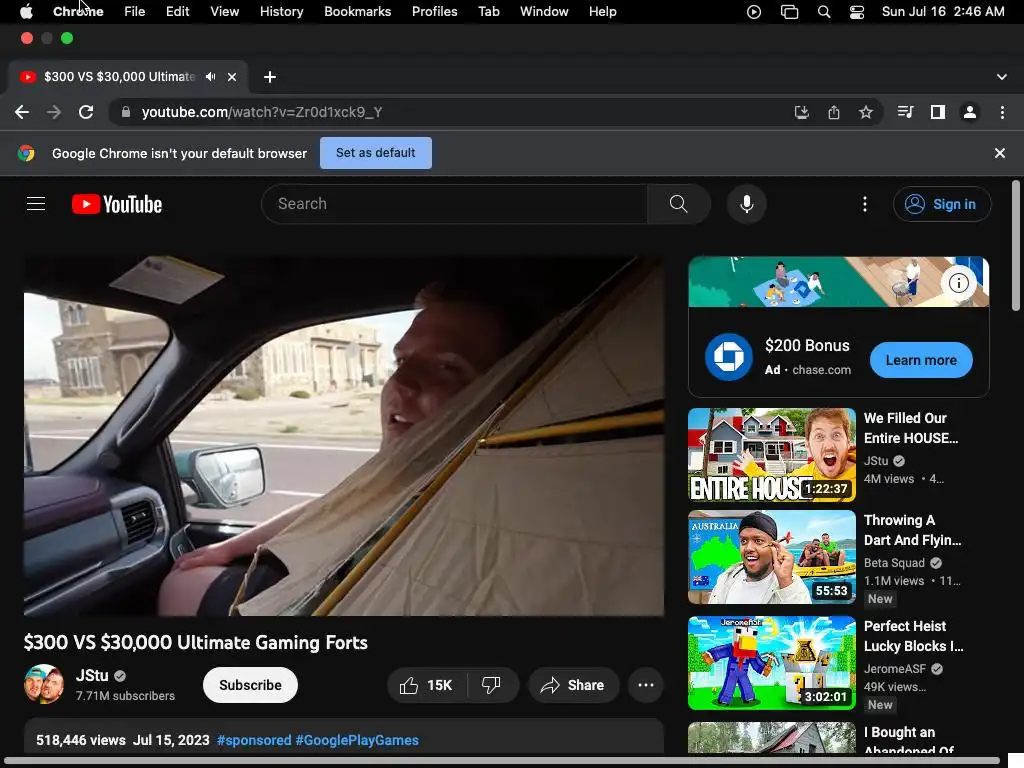Click Set as default button
1024x768 pixels.
point(376,153)
